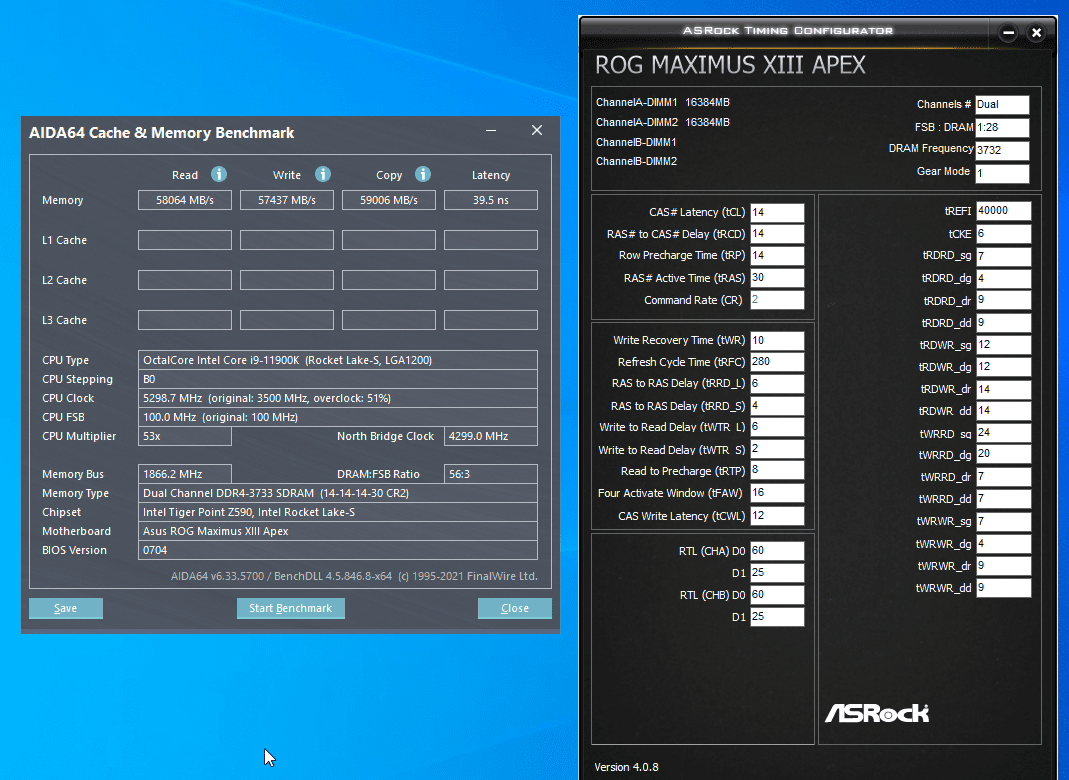Click the DRAM Frequency field 3732
Image resolution: width=1069 pixels, height=780 pixels.
click(x=1002, y=150)
